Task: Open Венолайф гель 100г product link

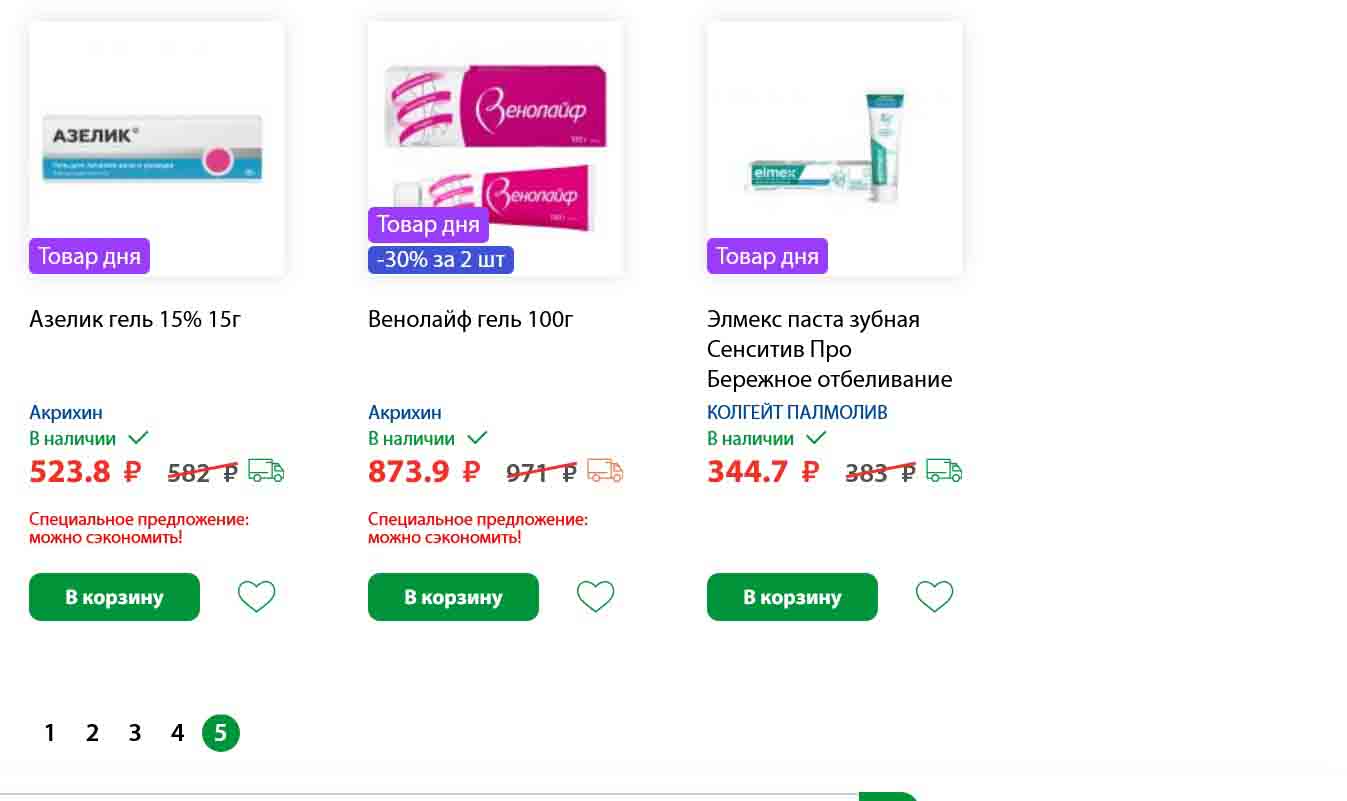Action: coord(470,319)
